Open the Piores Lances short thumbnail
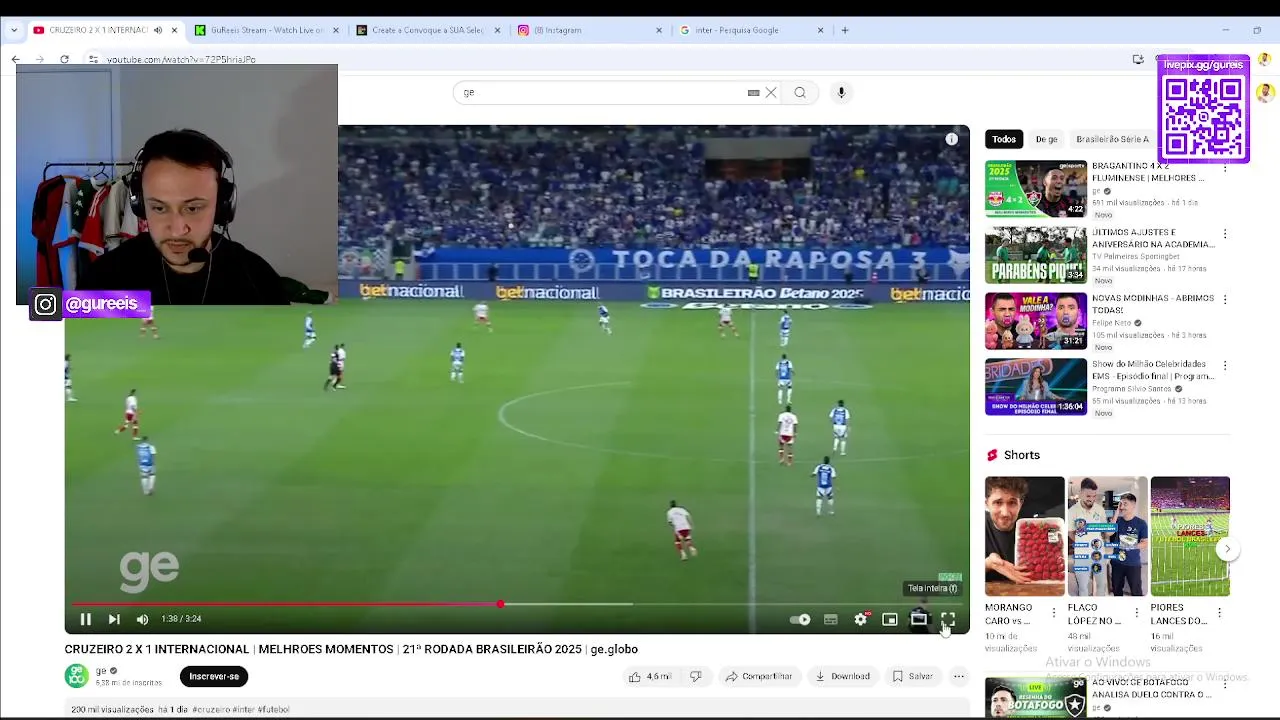The image size is (1280, 720). [x=1190, y=536]
